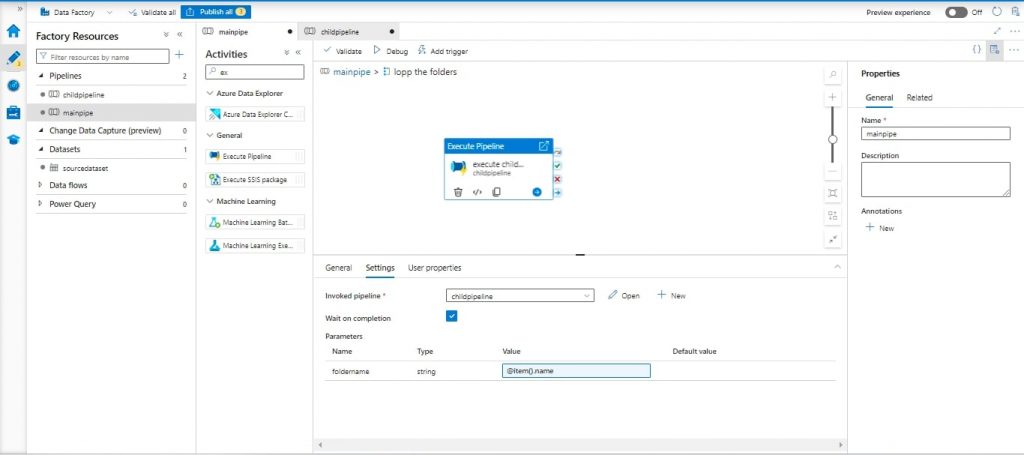The height and width of the screenshot is (455, 1024).
Task: Expand the Data flows section
Action: click(41, 185)
